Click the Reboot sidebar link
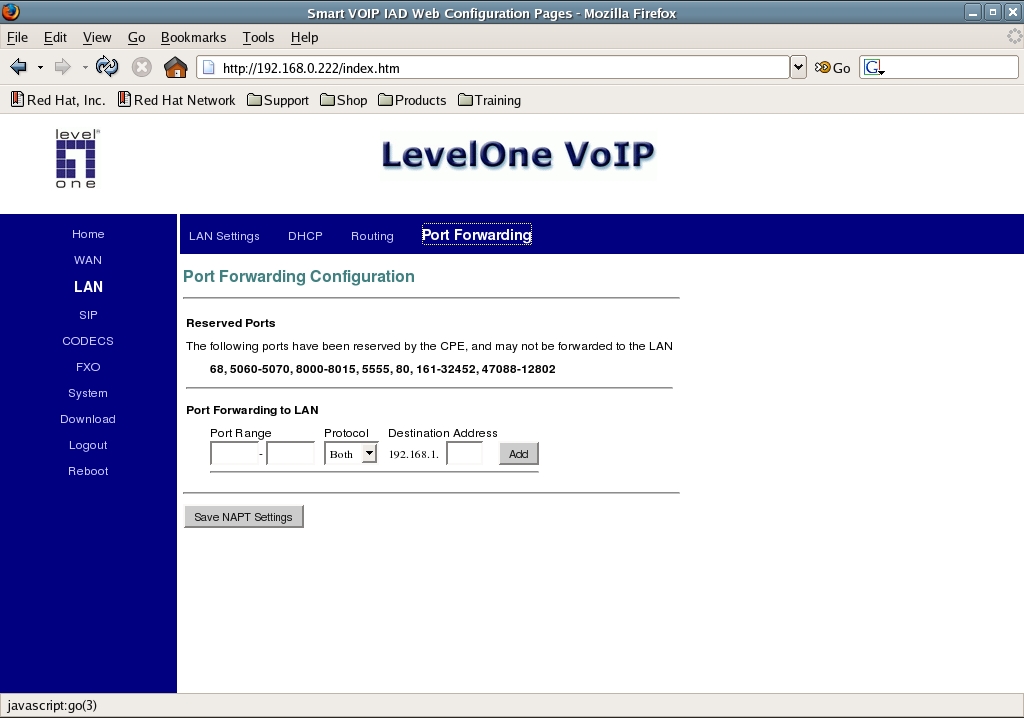This screenshot has width=1024, height=718. [x=88, y=471]
